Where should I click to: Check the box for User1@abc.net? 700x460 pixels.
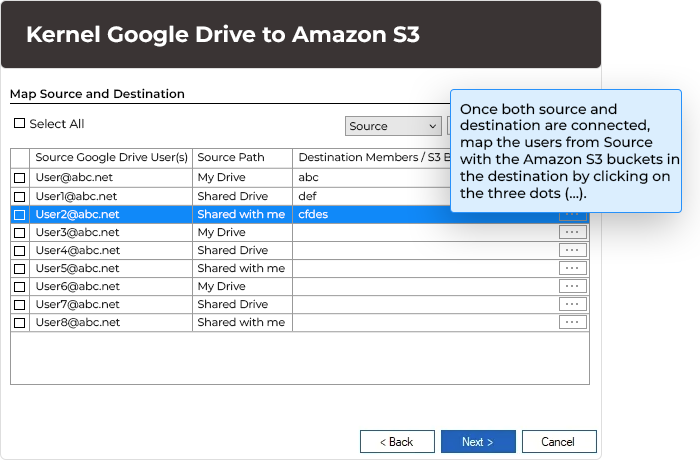point(20,197)
